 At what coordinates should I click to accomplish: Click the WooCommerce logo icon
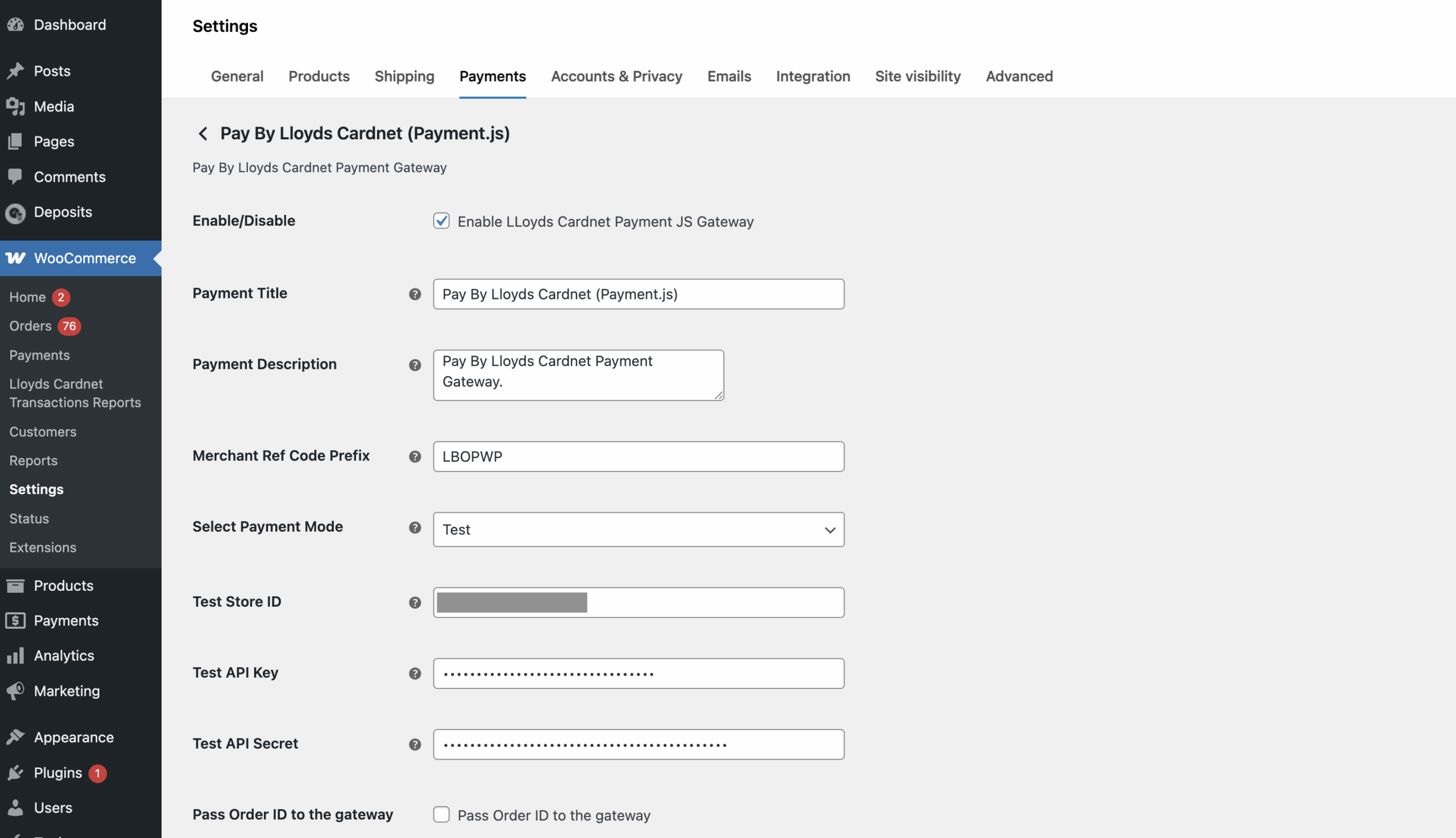[x=15, y=258]
